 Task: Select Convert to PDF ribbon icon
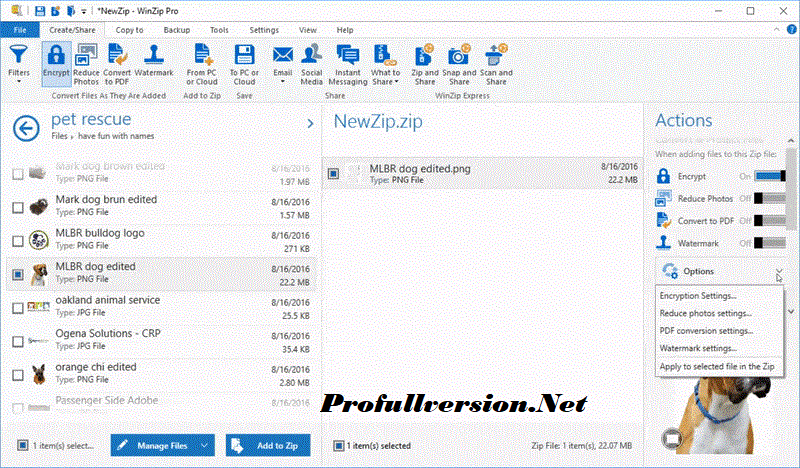117,56
